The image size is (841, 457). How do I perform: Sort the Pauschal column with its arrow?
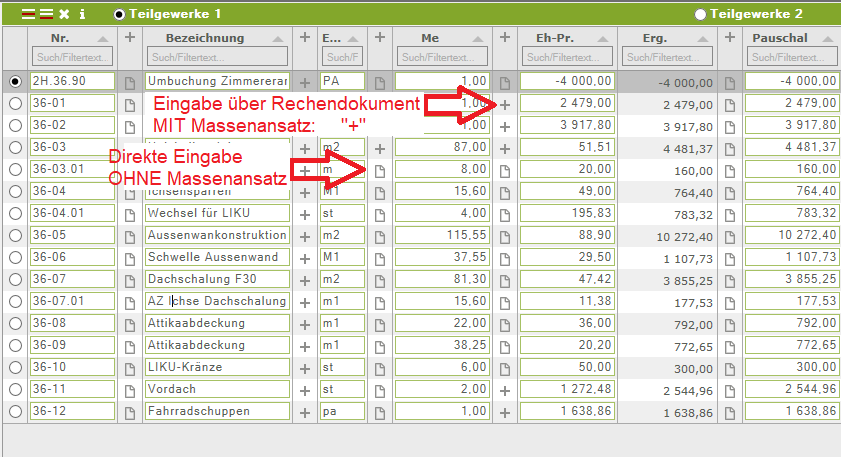[x=828, y=38]
